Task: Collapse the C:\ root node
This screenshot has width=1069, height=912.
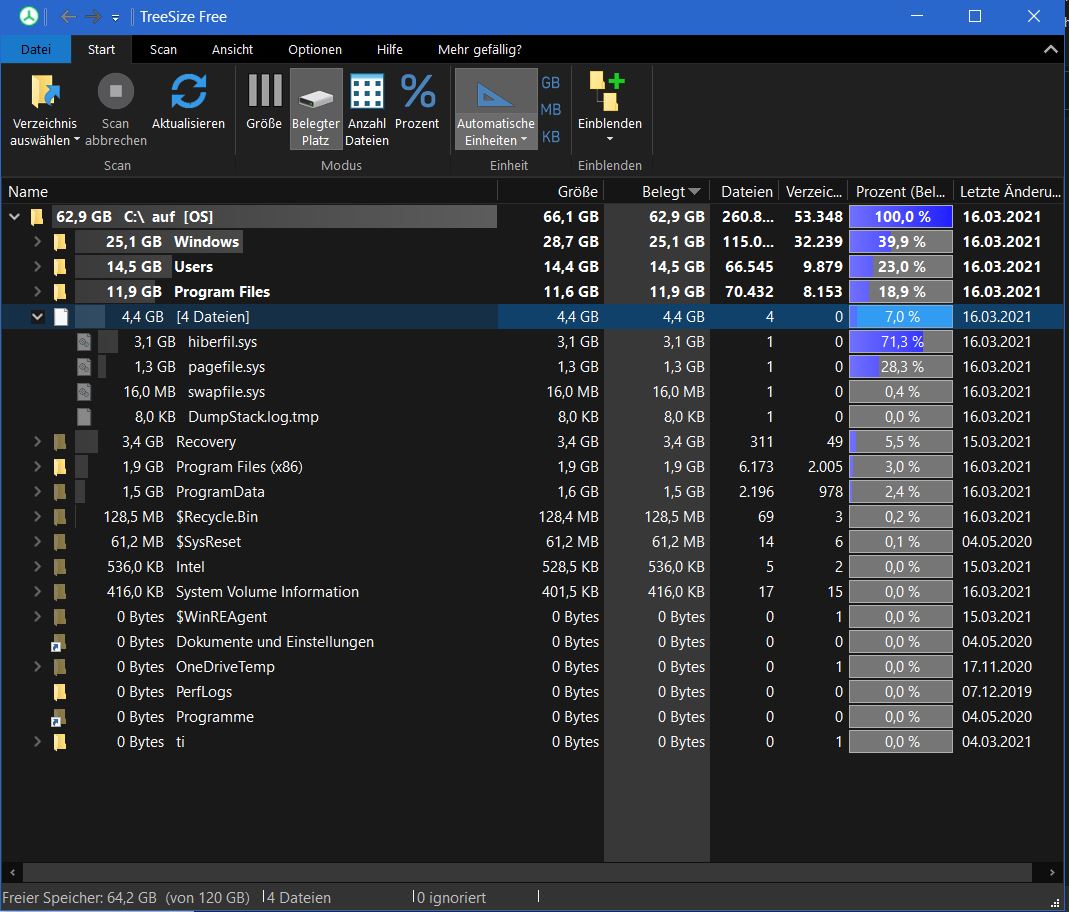Action: click(x=14, y=217)
